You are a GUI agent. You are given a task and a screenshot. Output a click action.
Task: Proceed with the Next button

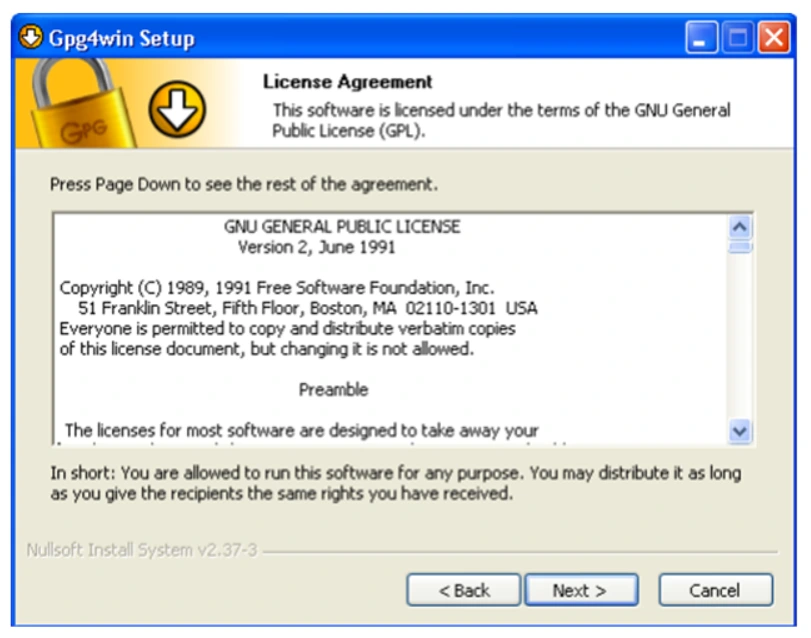click(x=581, y=590)
